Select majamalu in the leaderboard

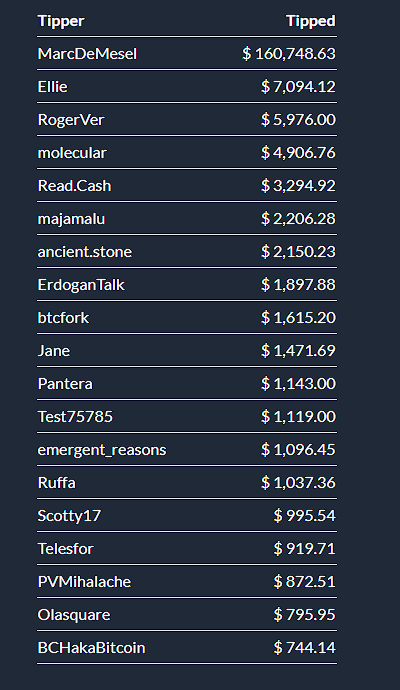pyautogui.click(x=71, y=219)
